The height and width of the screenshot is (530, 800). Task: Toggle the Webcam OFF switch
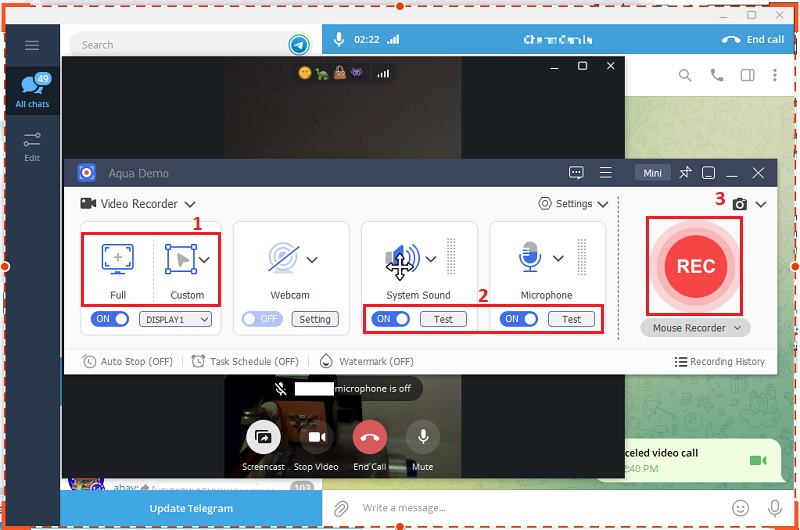point(262,319)
